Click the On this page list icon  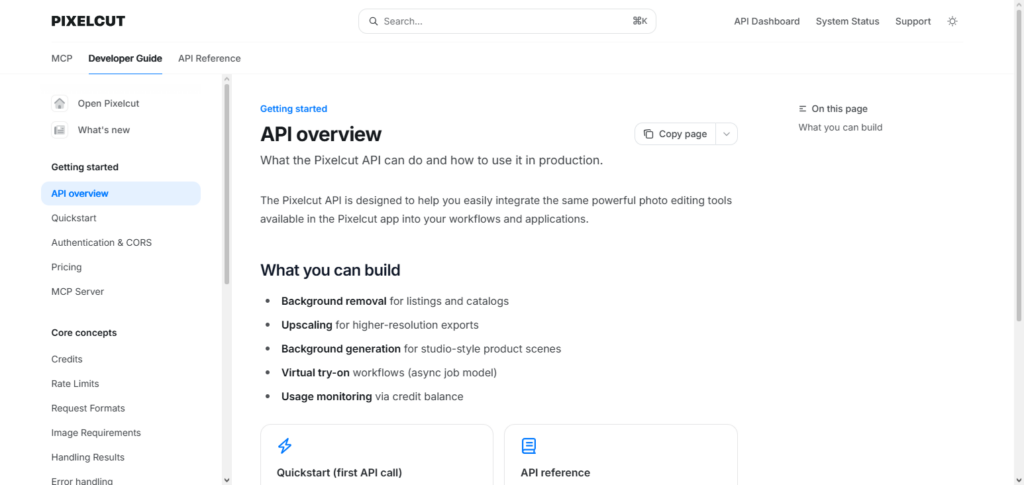click(x=803, y=109)
